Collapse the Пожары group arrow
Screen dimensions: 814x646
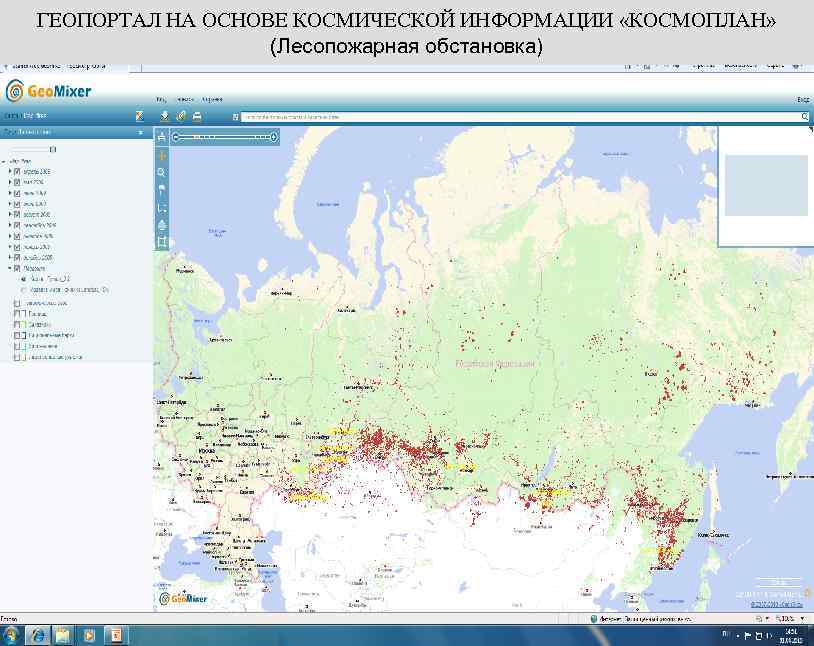click(x=10, y=268)
